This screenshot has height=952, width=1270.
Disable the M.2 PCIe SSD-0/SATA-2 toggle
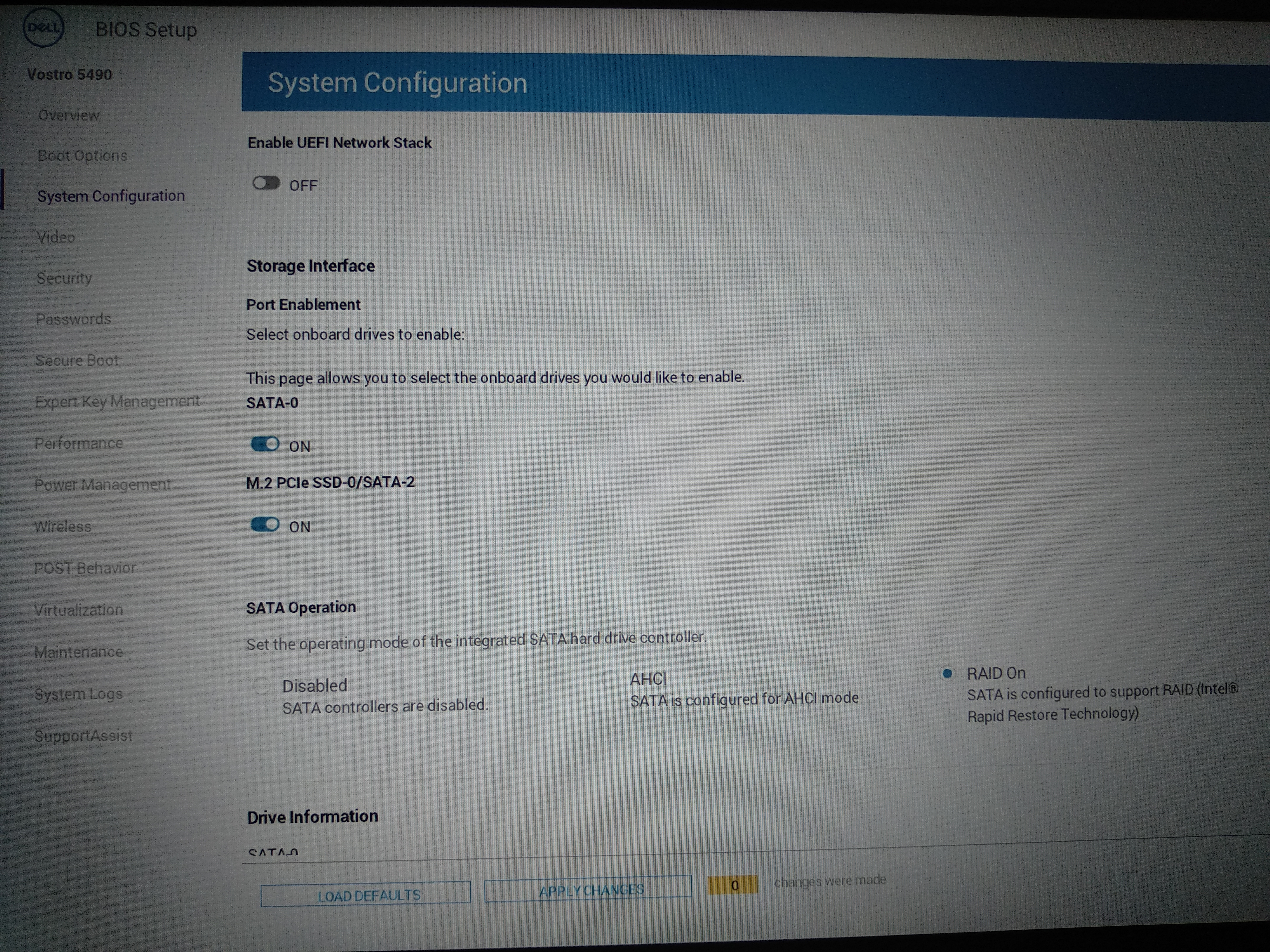(265, 525)
